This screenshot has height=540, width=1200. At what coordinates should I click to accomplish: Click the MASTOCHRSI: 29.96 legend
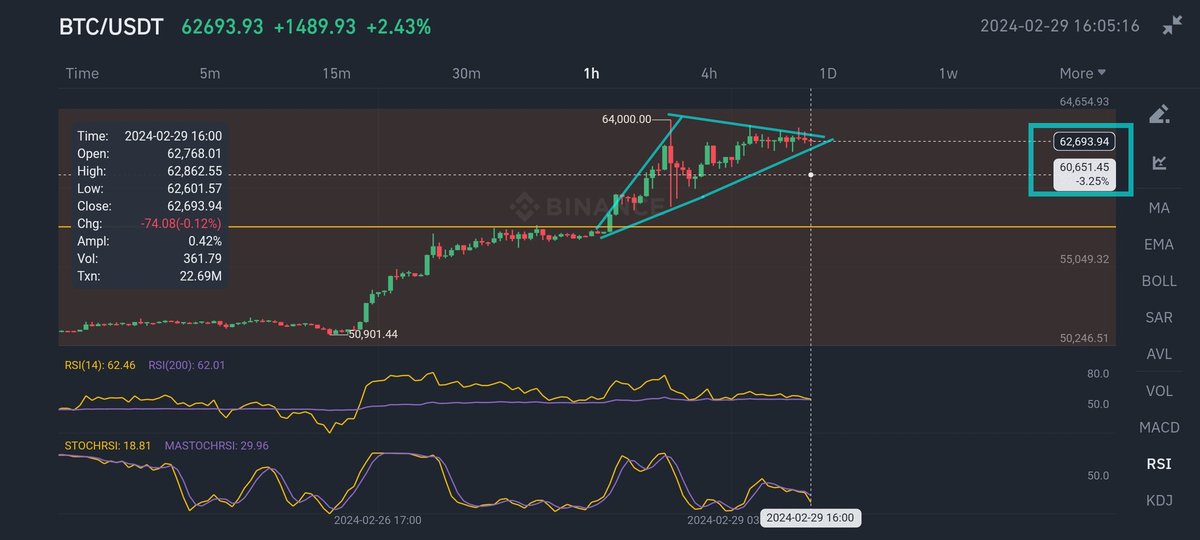click(x=218, y=444)
